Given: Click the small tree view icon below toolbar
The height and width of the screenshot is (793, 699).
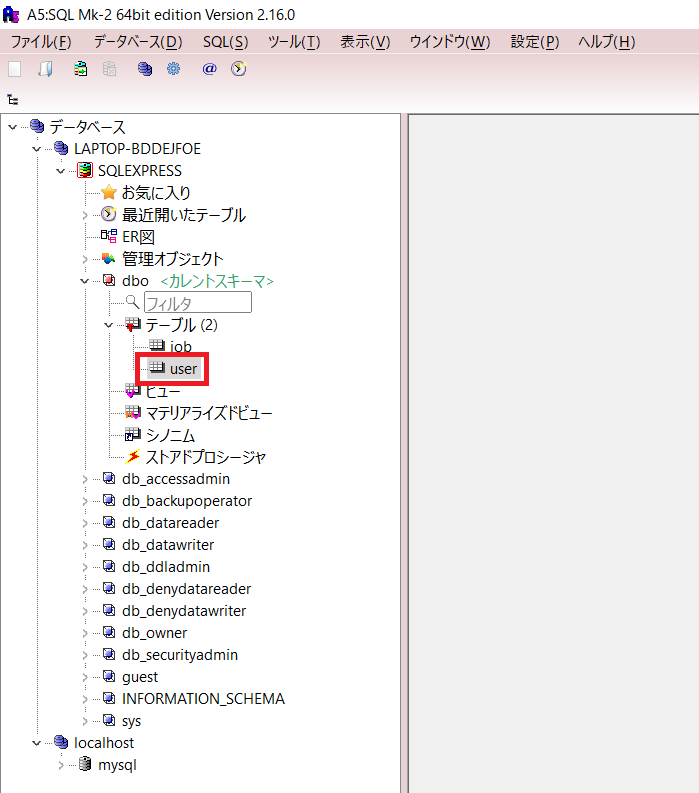Looking at the screenshot, I should point(13,100).
